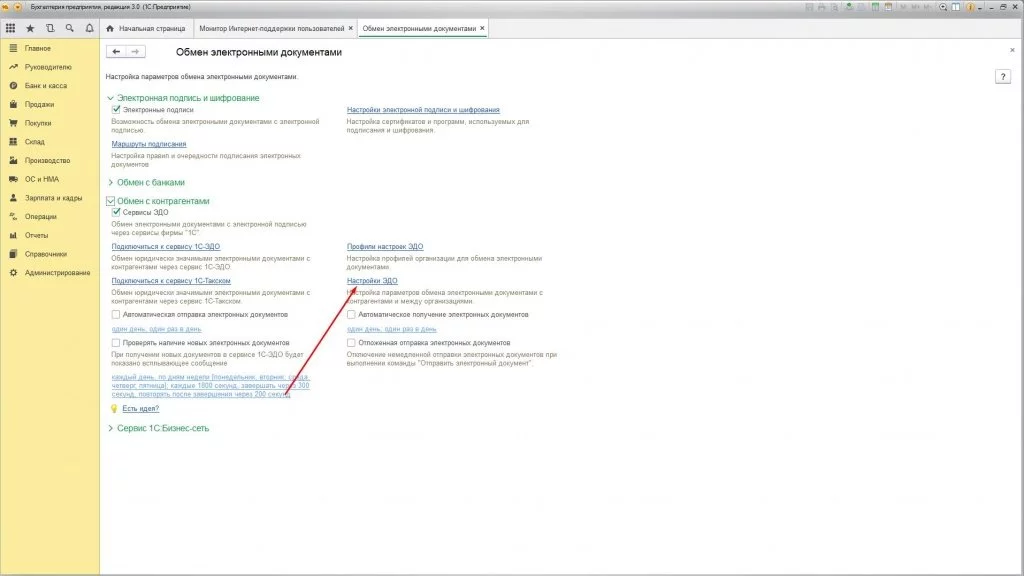
Task: Toggle the Сервисы ЭДО checkbox
Action: click(117, 212)
